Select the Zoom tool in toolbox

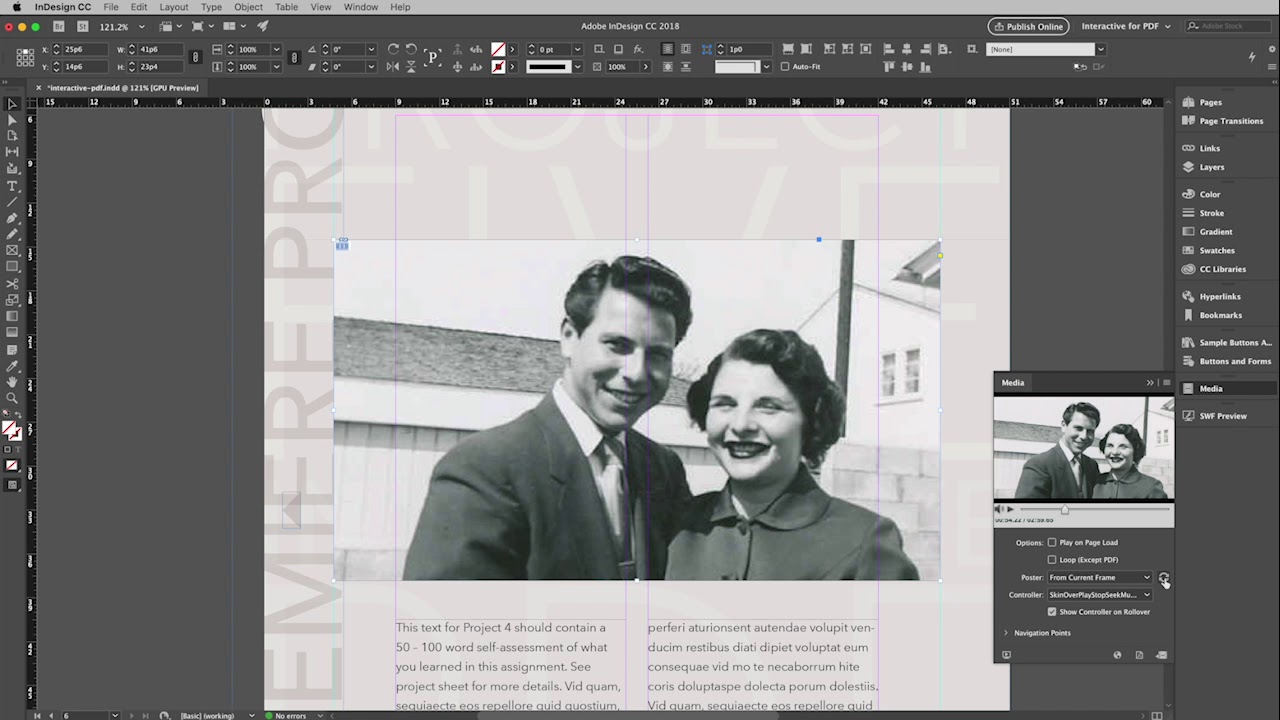12,398
